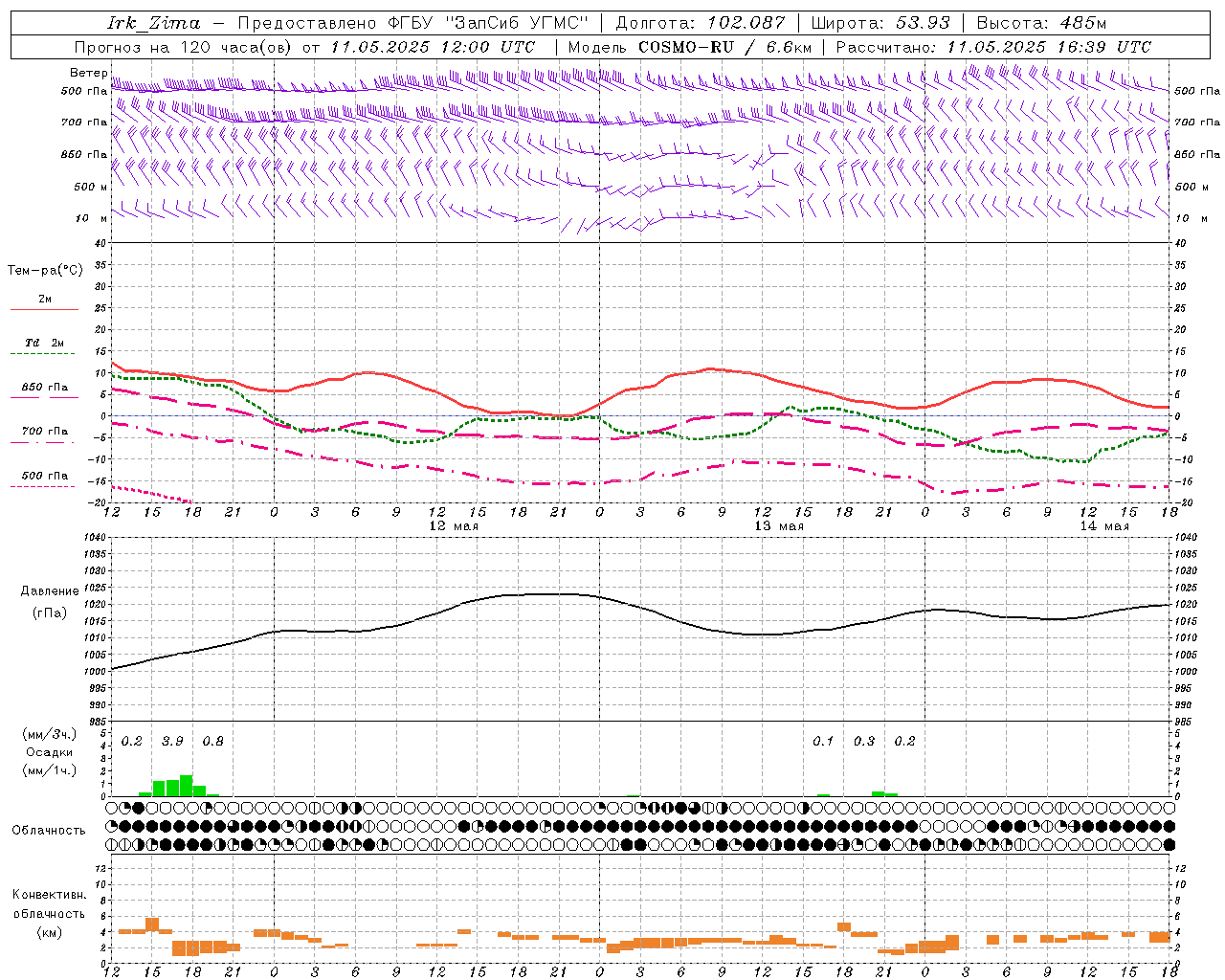Click calculation time 11.05.2025 16:39 UTC
The width and height of the screenshot is (1225, 980).
(x=1049, y=46)
